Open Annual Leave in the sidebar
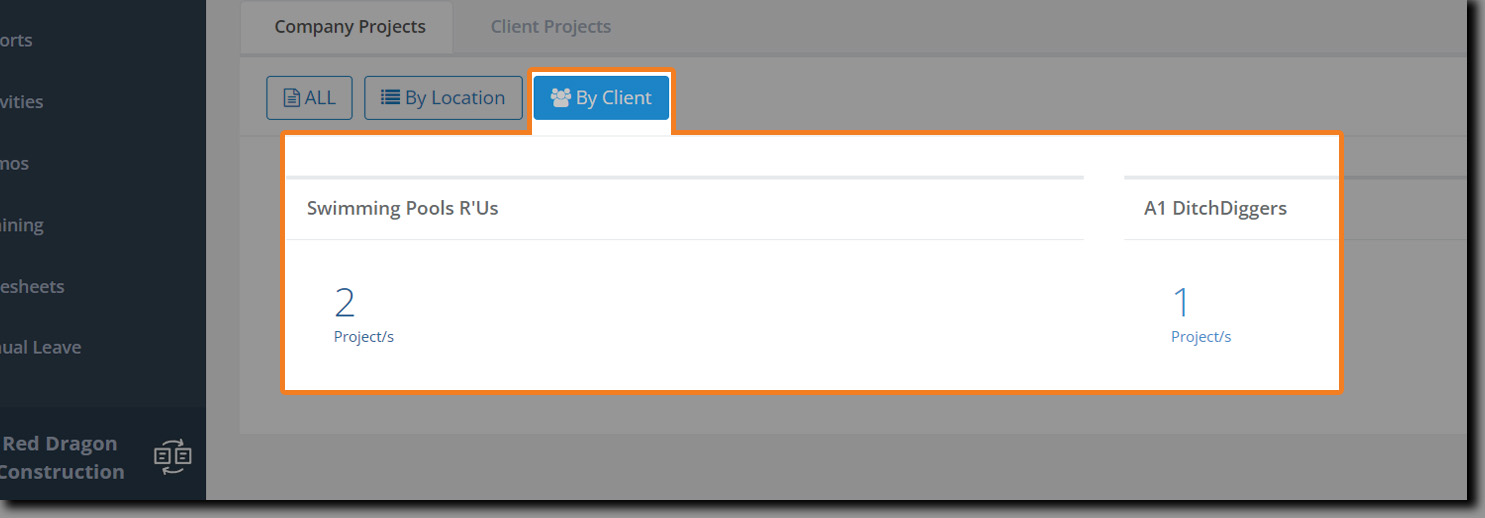This screenshot has width=1485, height=518. pos(40,347)
